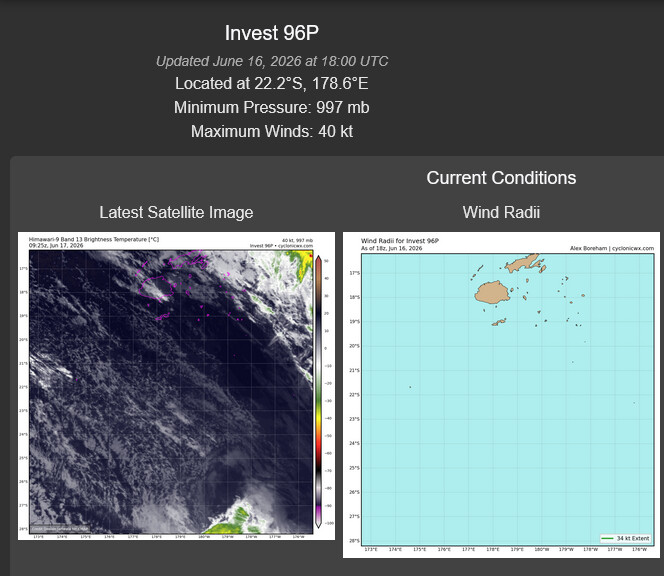664x576 pixels.
Task: Click 'Himawari-9 Band 13 Brightness Temperature' title
Action: pyautogui.click(x=94, y=239)
